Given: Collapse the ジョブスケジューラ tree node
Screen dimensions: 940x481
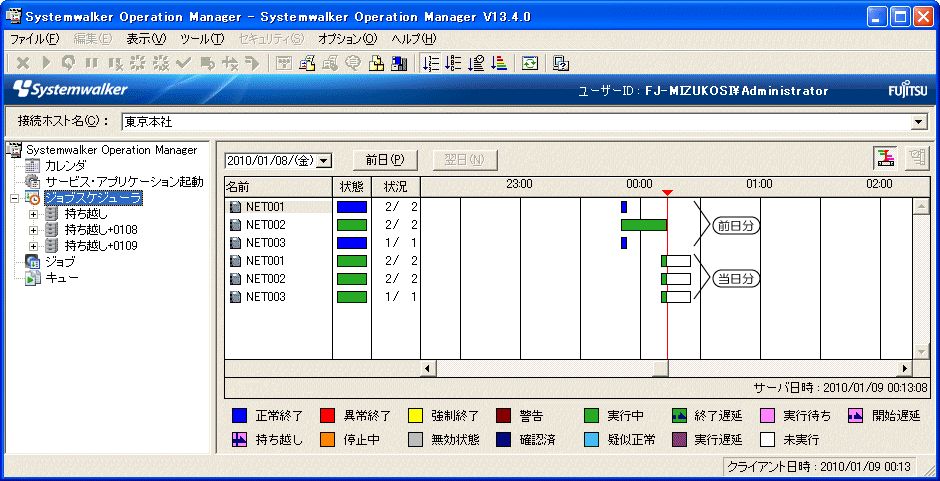Looking at the screenshot, I should point(13,197).
